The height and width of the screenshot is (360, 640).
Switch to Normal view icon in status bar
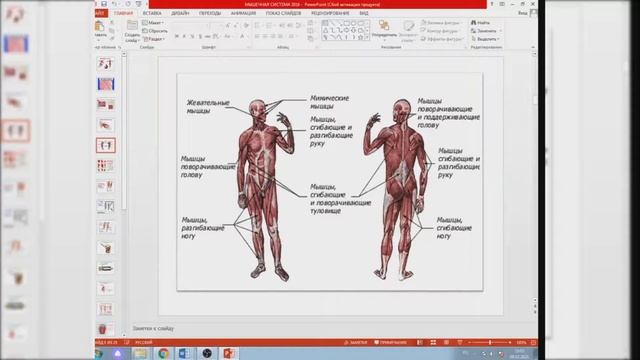click(420, 342)
